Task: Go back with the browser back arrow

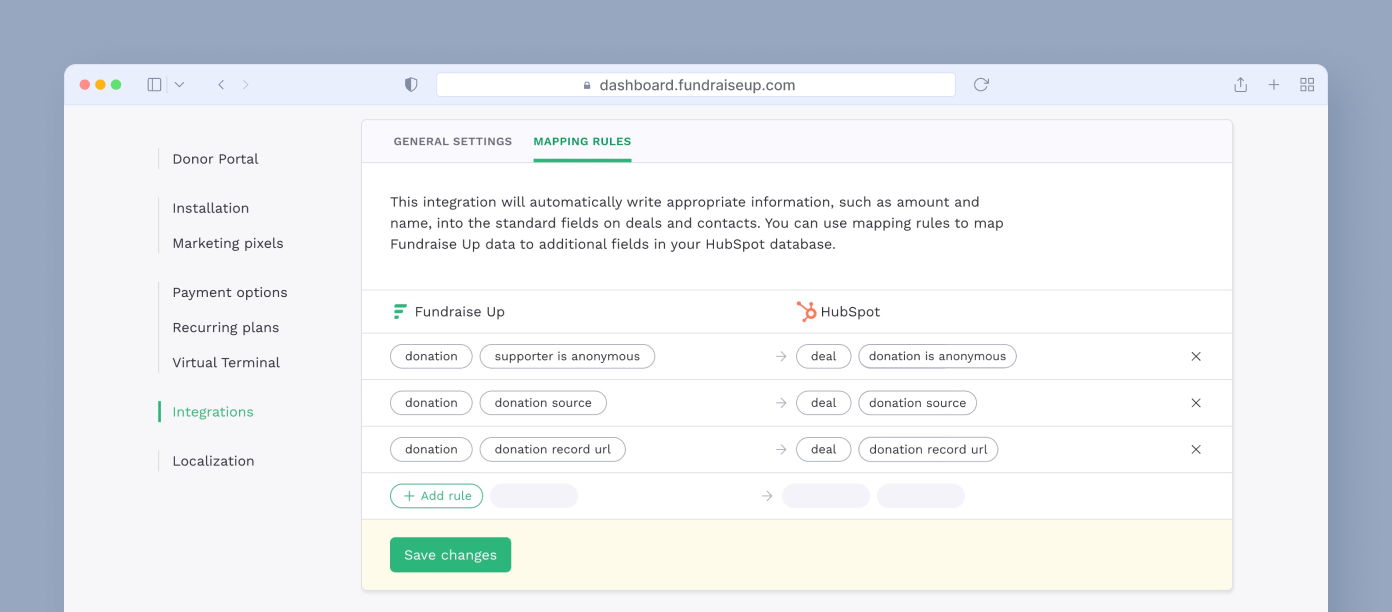Action: tap(221, 85)
